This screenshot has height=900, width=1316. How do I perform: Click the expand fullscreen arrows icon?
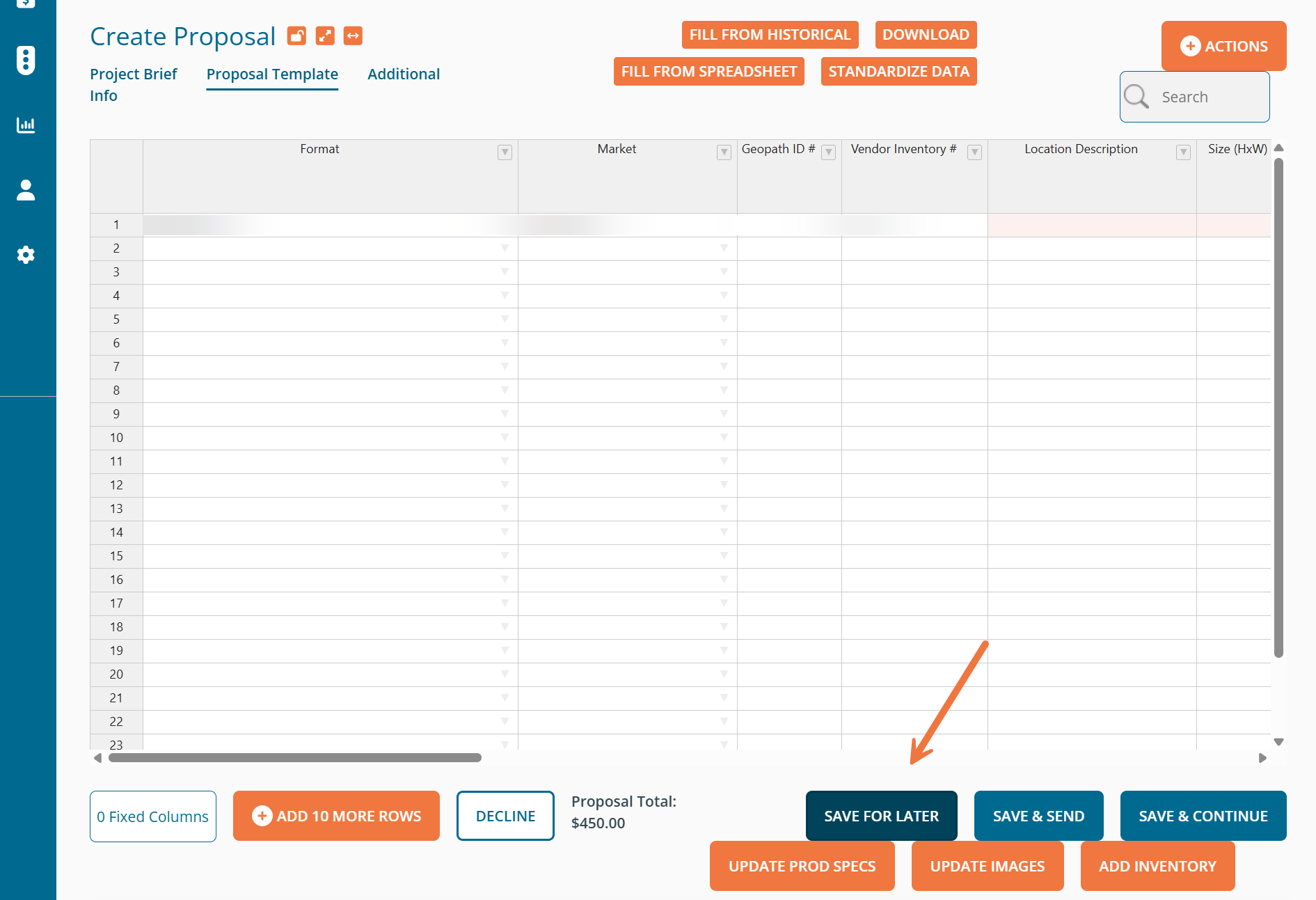click(325, 36)
